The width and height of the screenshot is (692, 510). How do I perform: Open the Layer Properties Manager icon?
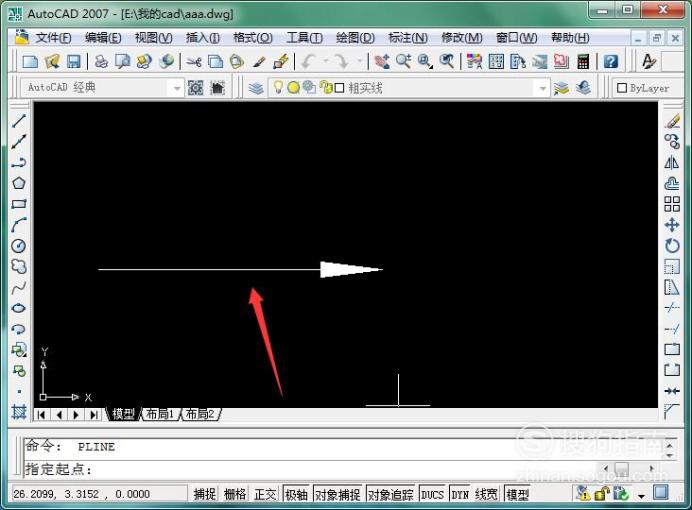pos(256,88)
